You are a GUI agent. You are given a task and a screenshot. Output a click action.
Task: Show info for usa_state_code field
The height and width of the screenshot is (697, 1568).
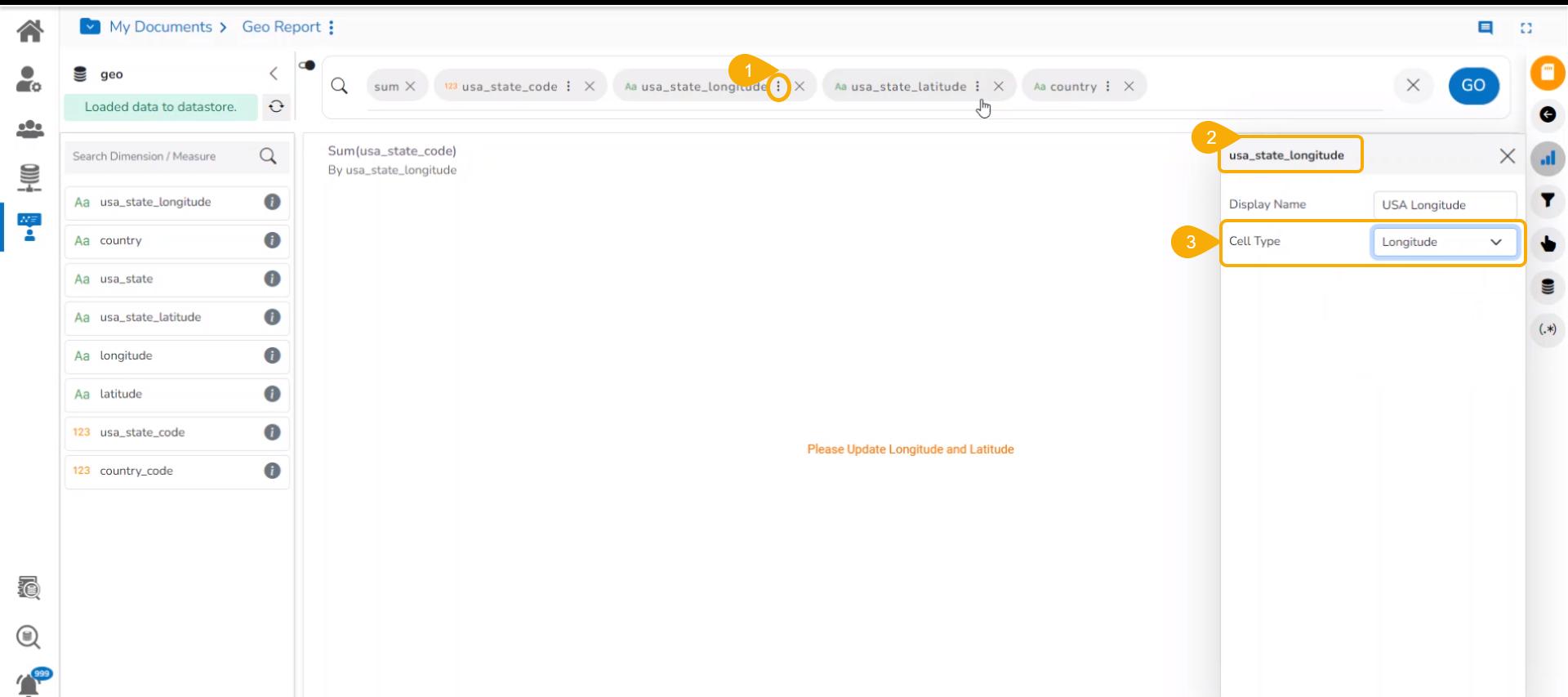pos(273,432)
